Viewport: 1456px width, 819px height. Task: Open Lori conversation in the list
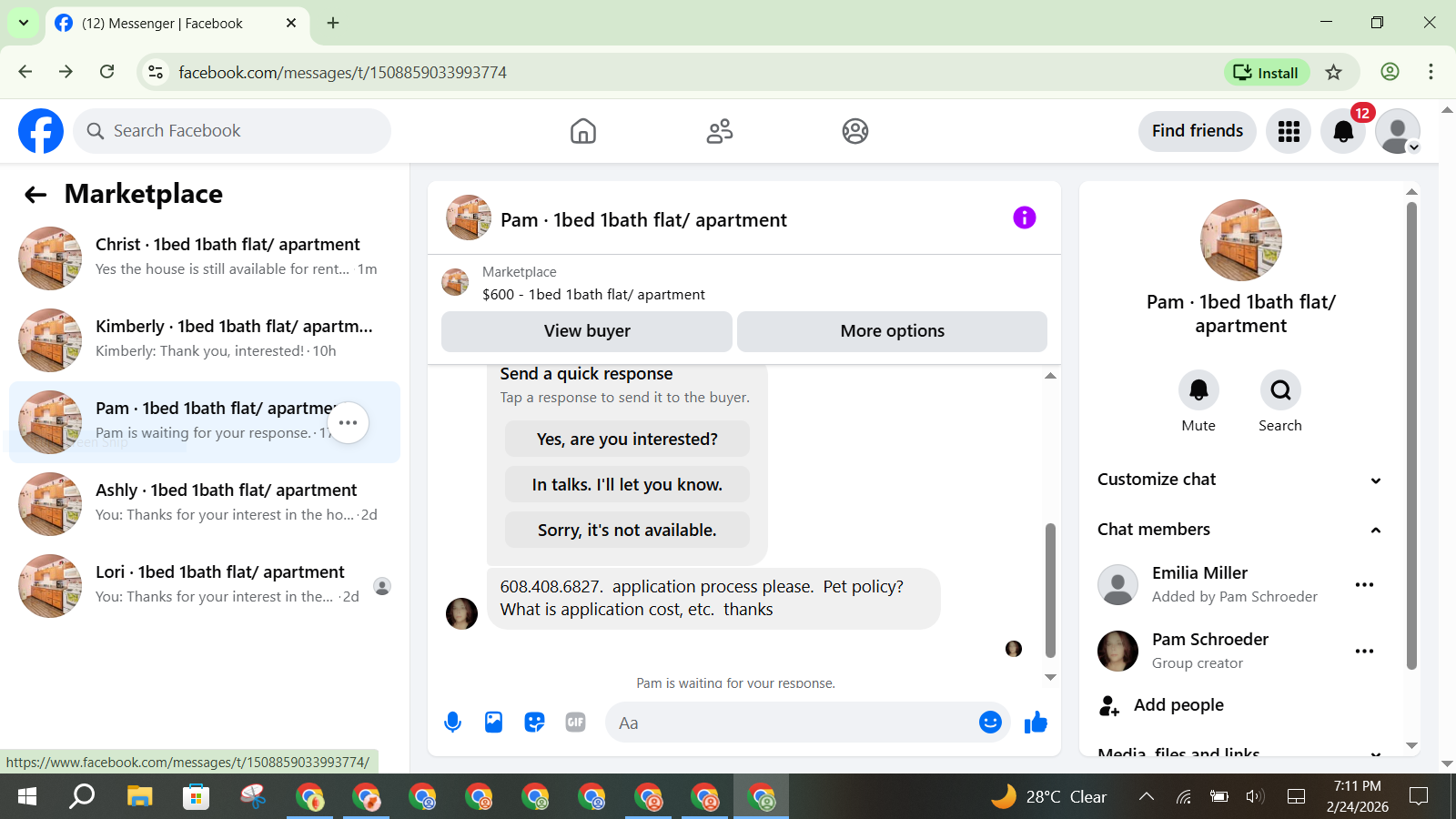click(x=205, y=586)
